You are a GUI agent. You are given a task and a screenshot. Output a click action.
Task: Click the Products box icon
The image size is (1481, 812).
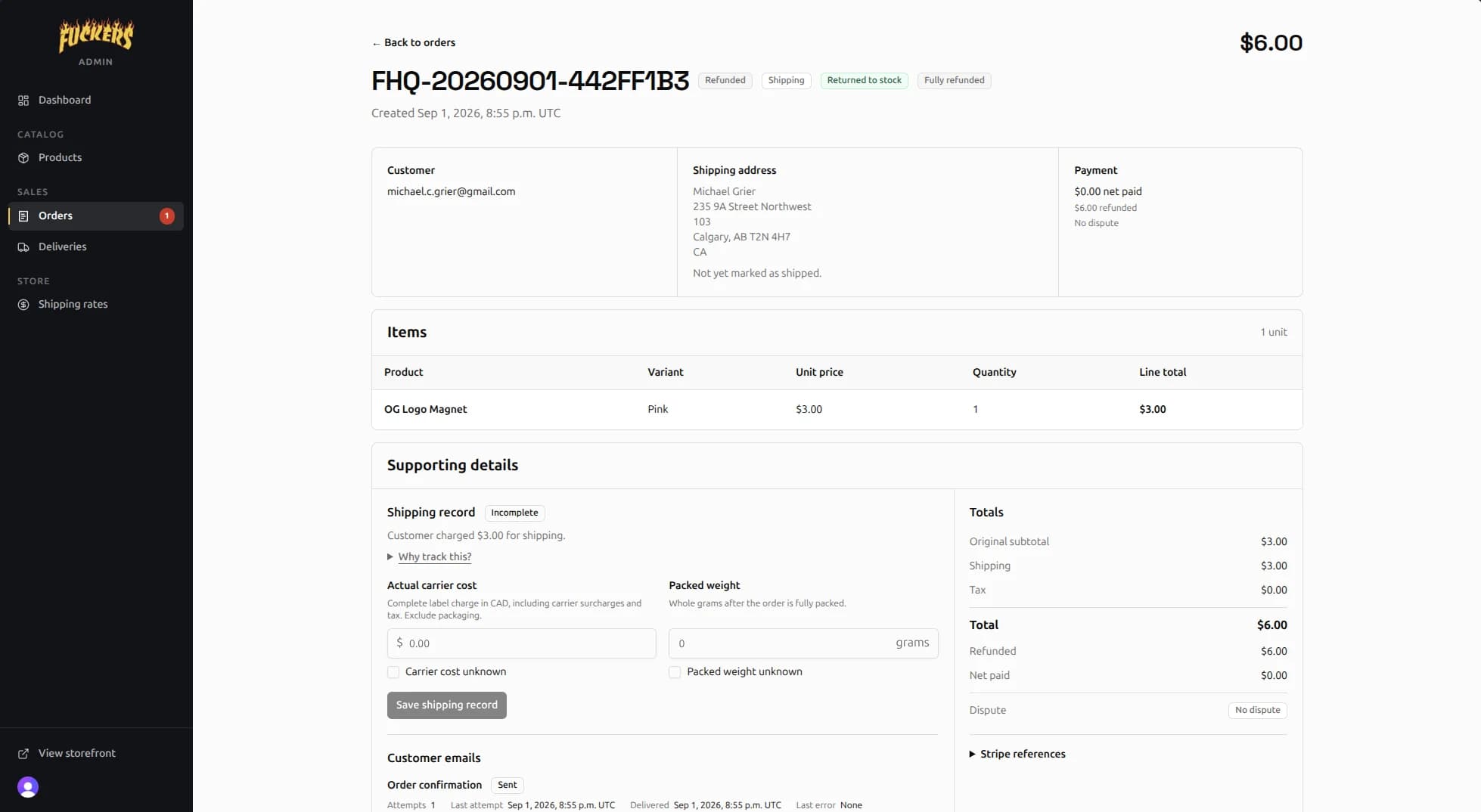pos(23,158)
